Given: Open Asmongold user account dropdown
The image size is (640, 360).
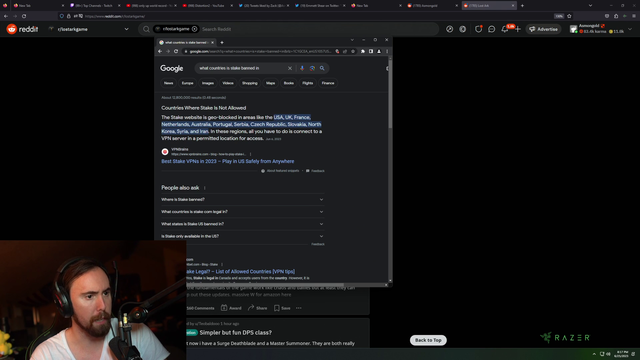Looking at the screenshot, I should point(601,29).
